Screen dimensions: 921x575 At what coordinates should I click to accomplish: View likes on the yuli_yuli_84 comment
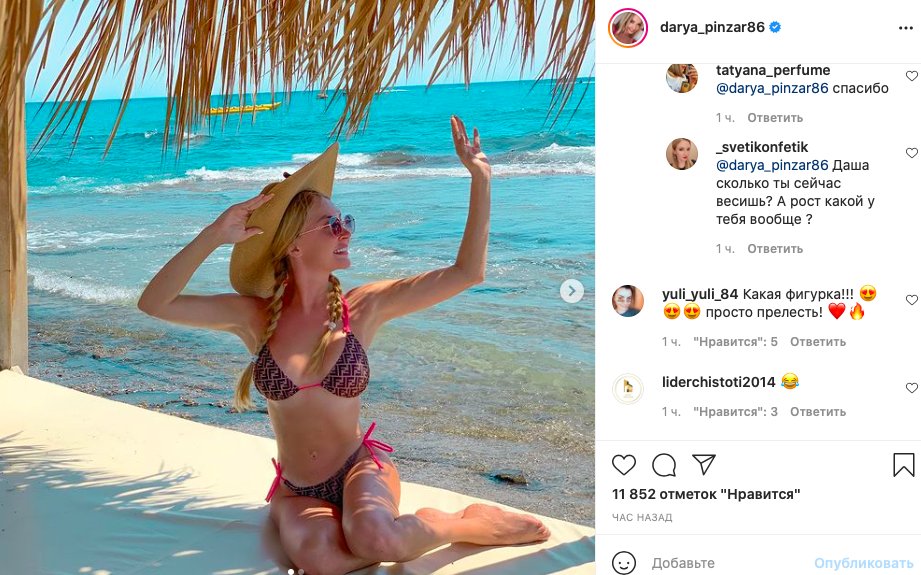(x=735, y=342)
